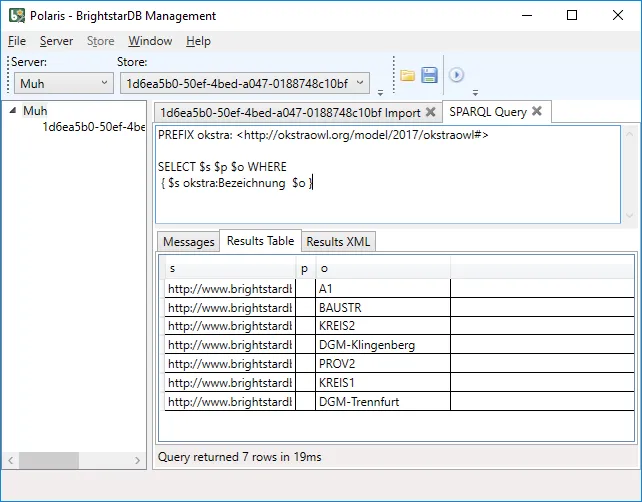The image size is (642, 502).
Task: Open the Server menu
Action: tap(56, 41)
